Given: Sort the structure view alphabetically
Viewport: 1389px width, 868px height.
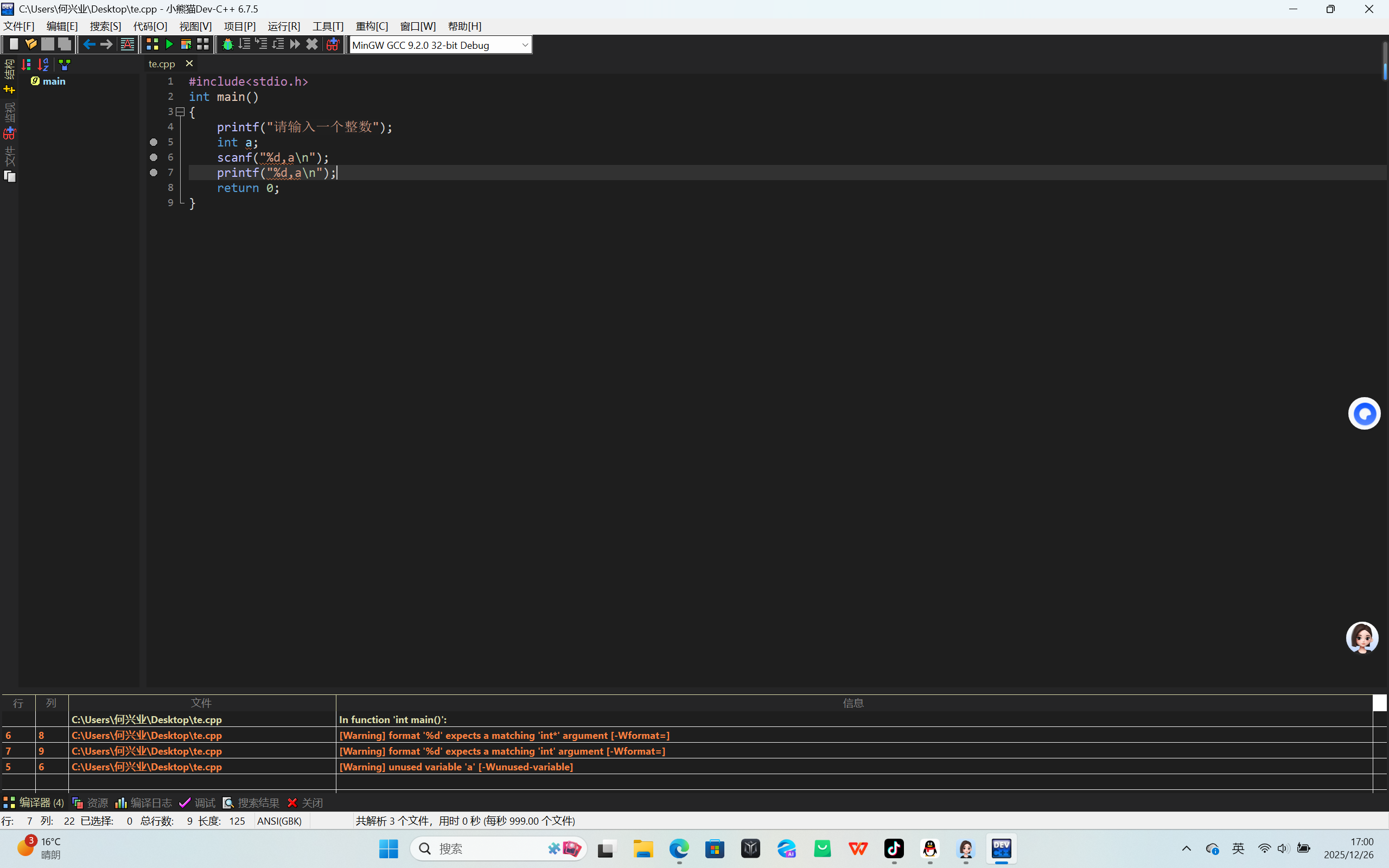Looking at the screenshot, I should point(43,65).
